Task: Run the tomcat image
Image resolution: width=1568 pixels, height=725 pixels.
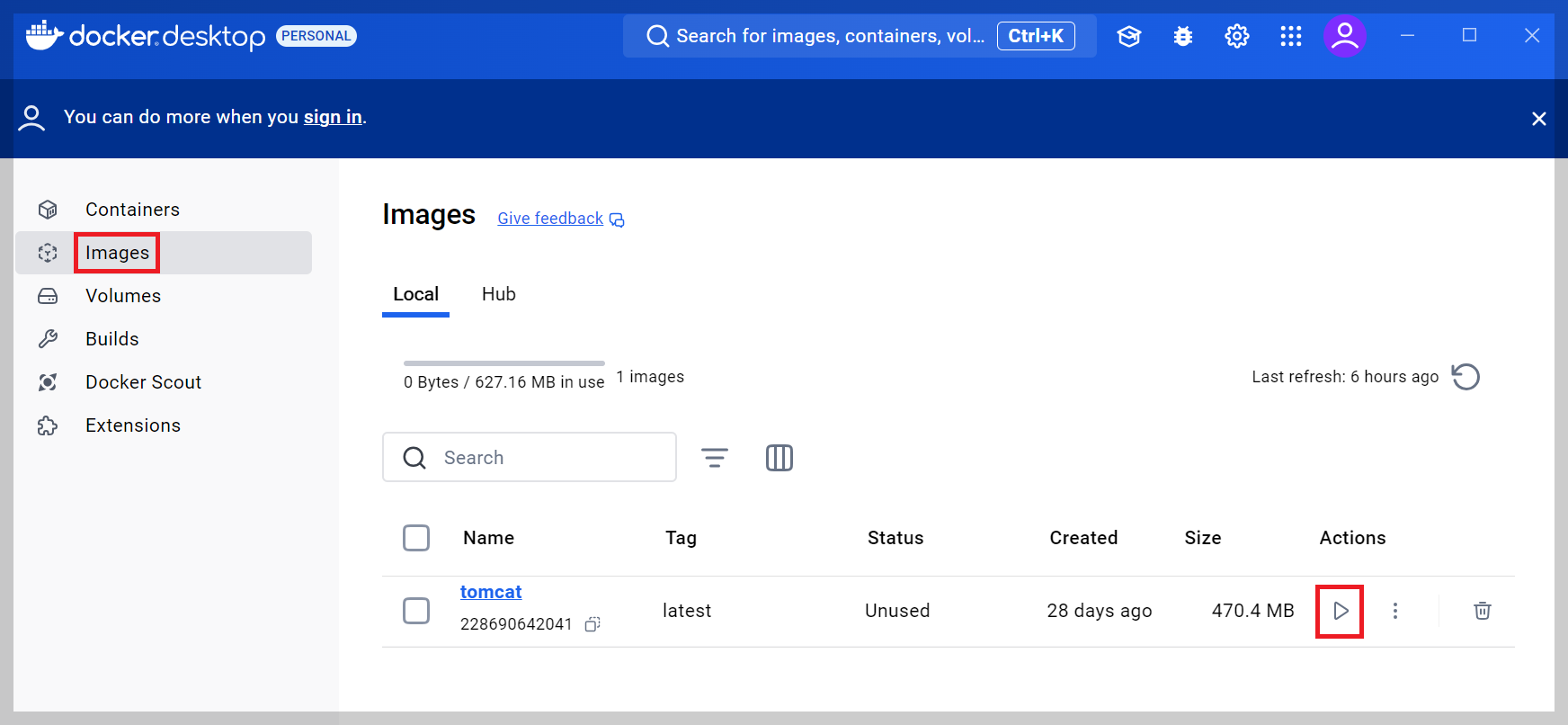Action: pyautogui.click(x=1341, y=611)
